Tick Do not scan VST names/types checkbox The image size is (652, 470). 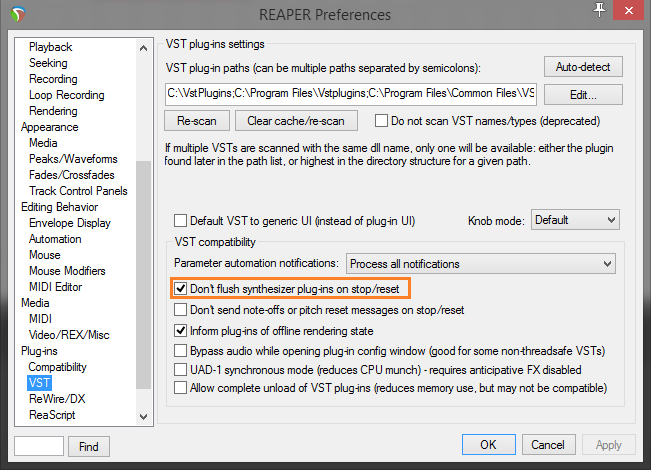pos(381,121)
